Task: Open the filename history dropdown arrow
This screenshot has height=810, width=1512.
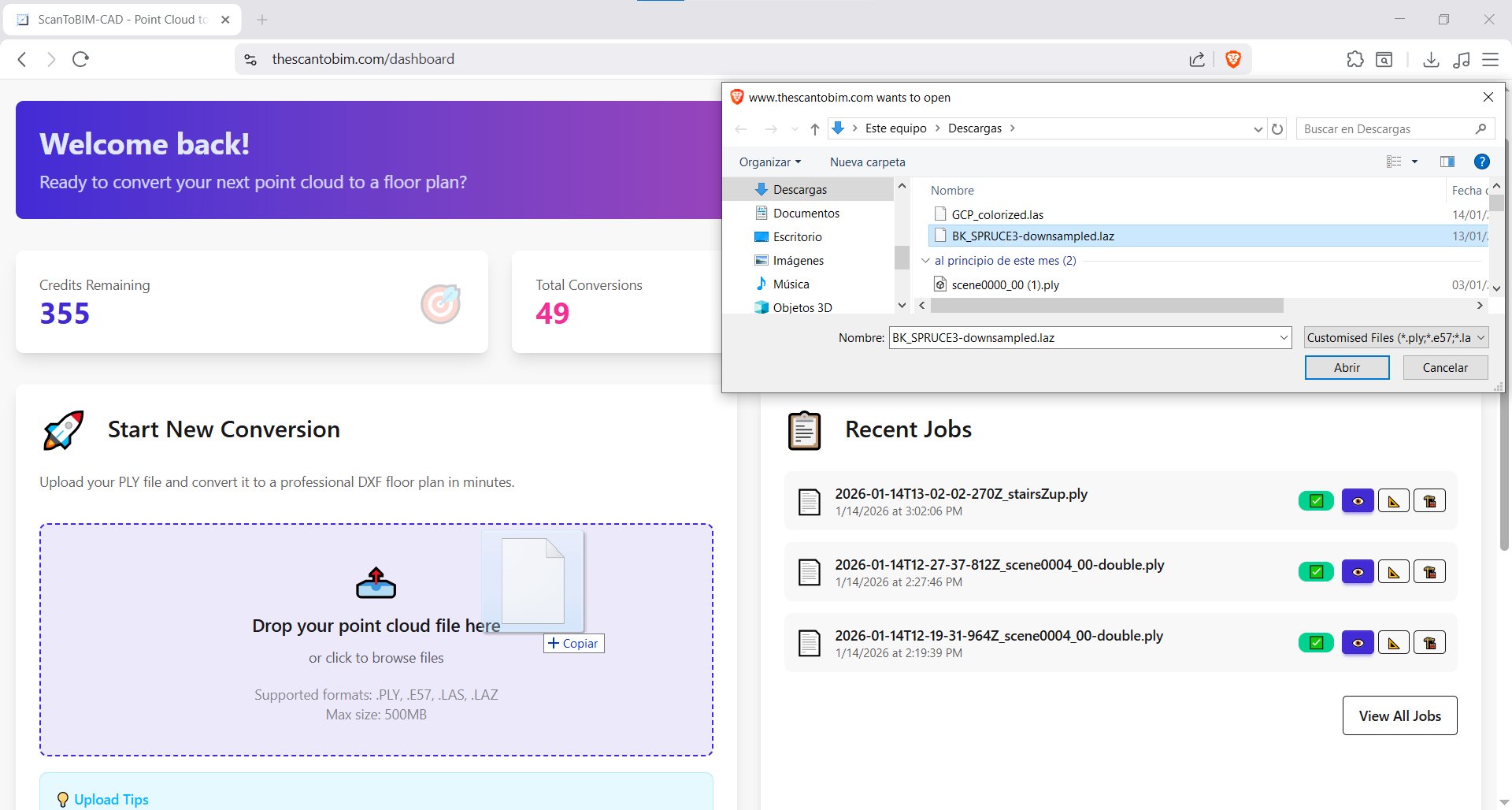Action: click(1284, 337)
